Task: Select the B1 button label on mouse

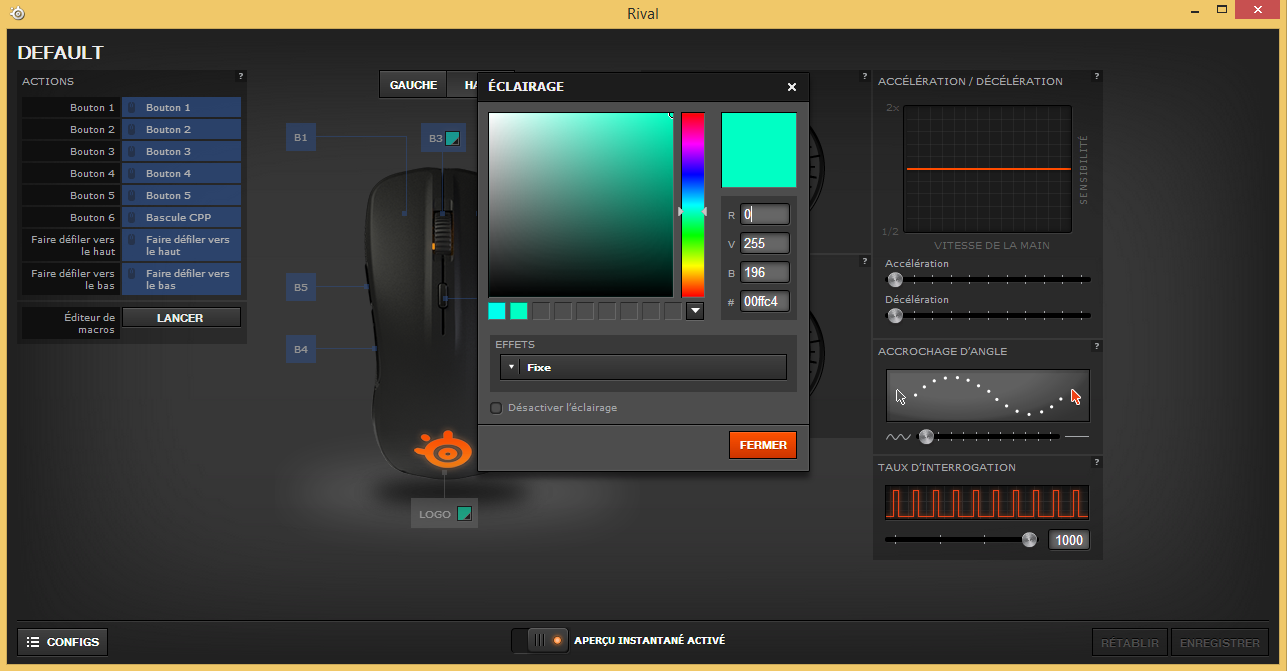Action: coord(301,137)
